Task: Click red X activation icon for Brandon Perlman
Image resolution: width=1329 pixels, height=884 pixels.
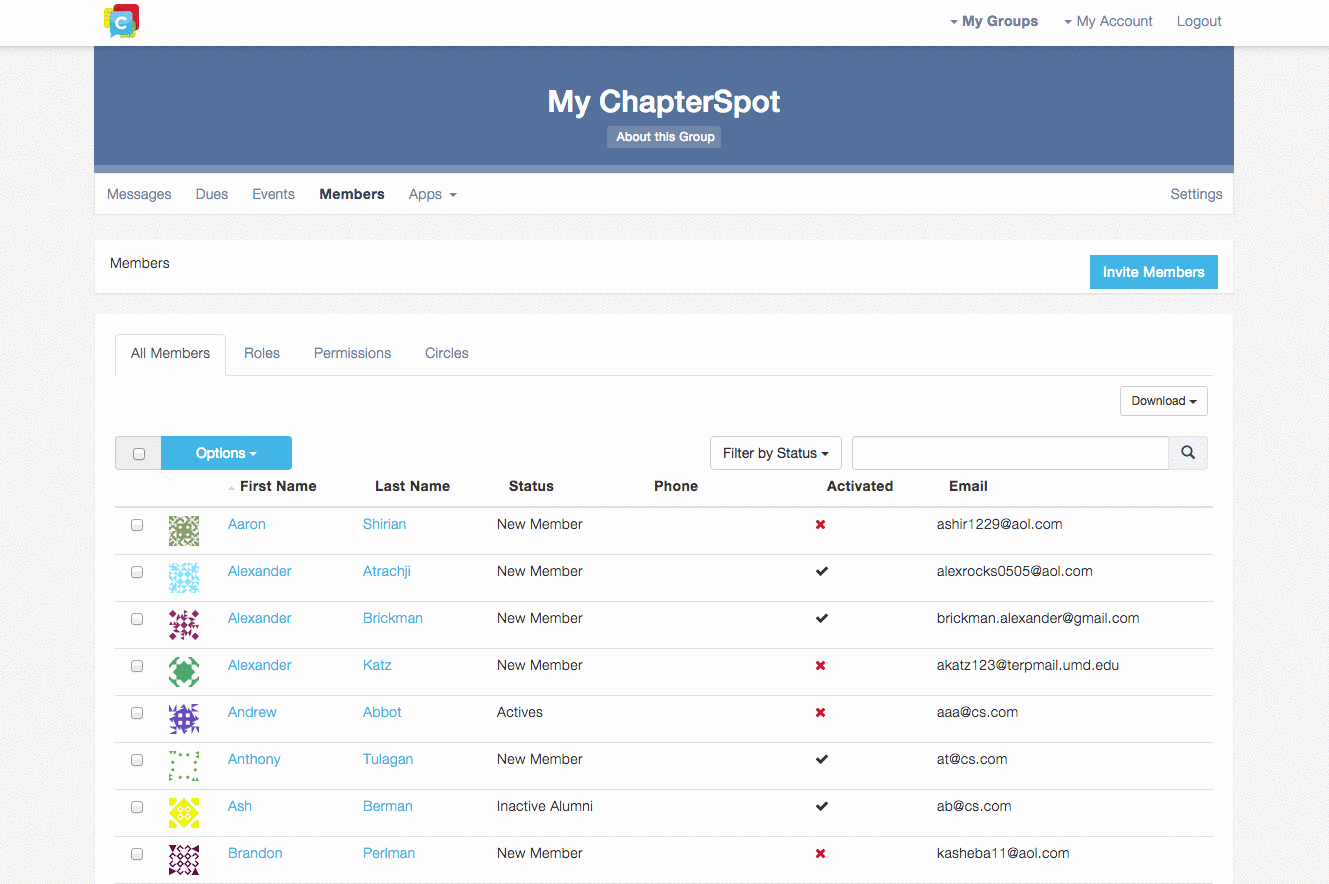Action: tap(821, 854)
